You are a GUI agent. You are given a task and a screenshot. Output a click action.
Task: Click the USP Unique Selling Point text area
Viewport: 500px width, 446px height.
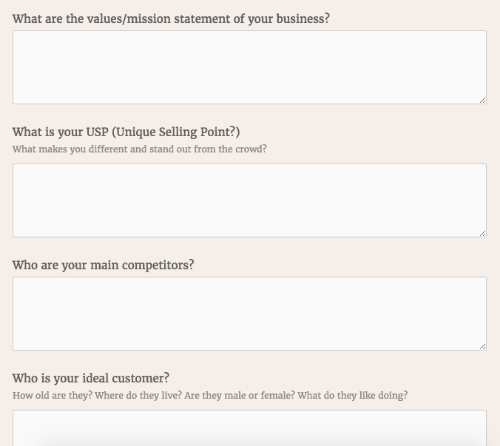pyautogui.click(x=250, y=200)
